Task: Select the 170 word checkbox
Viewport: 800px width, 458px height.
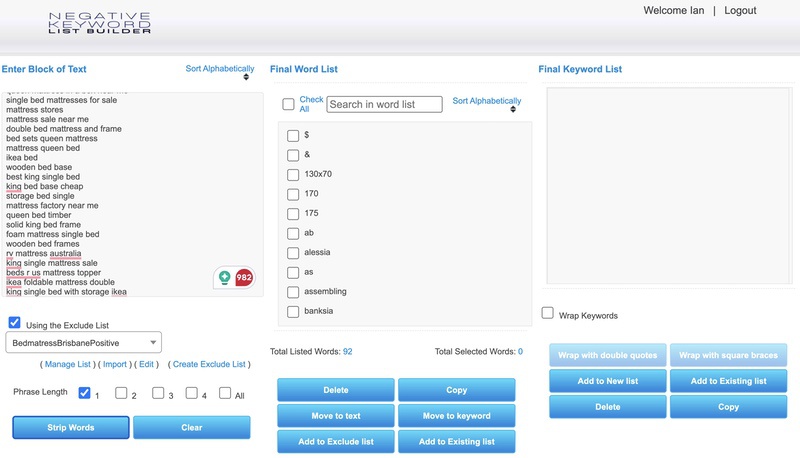Action: coord(293,194)
